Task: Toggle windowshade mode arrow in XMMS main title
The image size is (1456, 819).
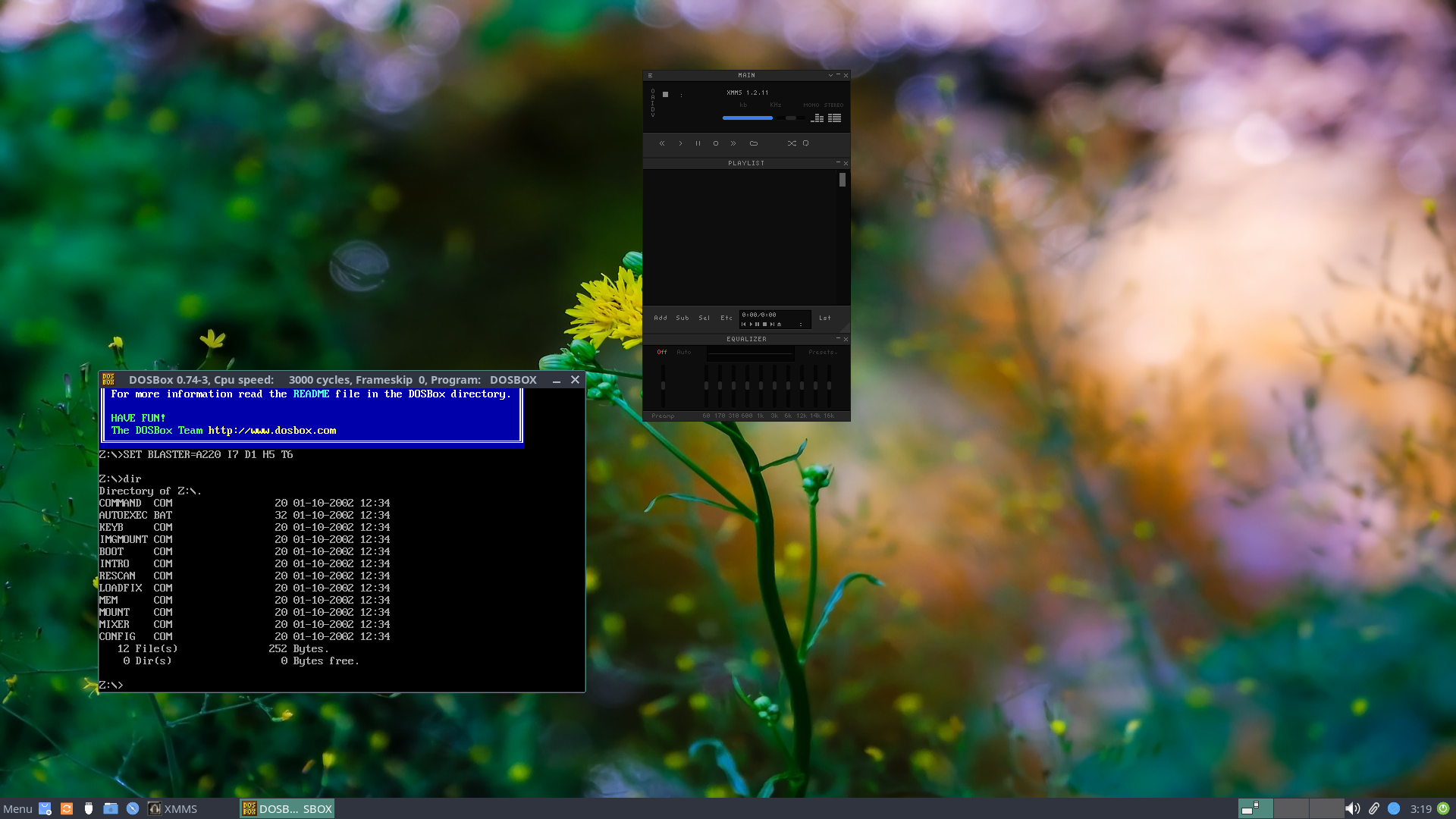Action: click(830, 75)
